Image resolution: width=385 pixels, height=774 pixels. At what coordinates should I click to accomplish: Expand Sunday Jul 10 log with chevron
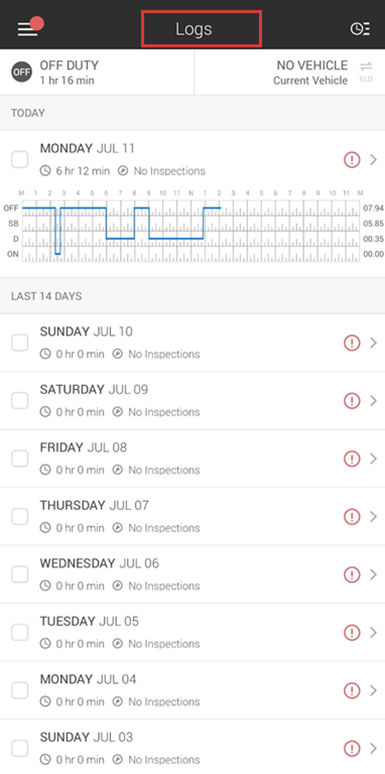[374, 343]
